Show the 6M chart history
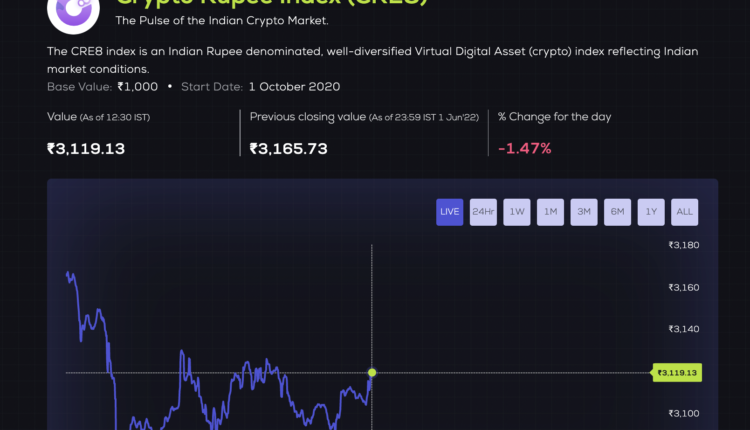The image size is (750, 430). tap(618, 212)
